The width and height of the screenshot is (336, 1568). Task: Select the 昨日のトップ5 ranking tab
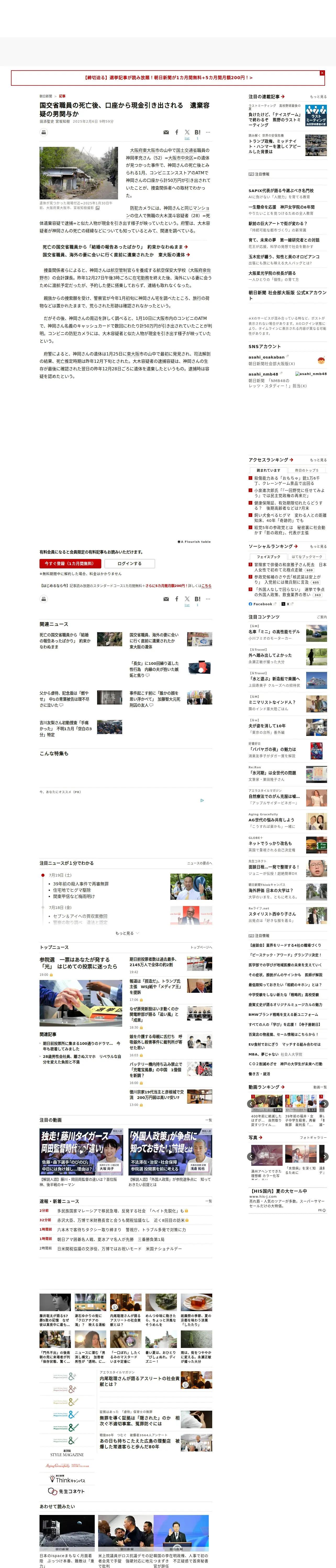tap(306, 470)
